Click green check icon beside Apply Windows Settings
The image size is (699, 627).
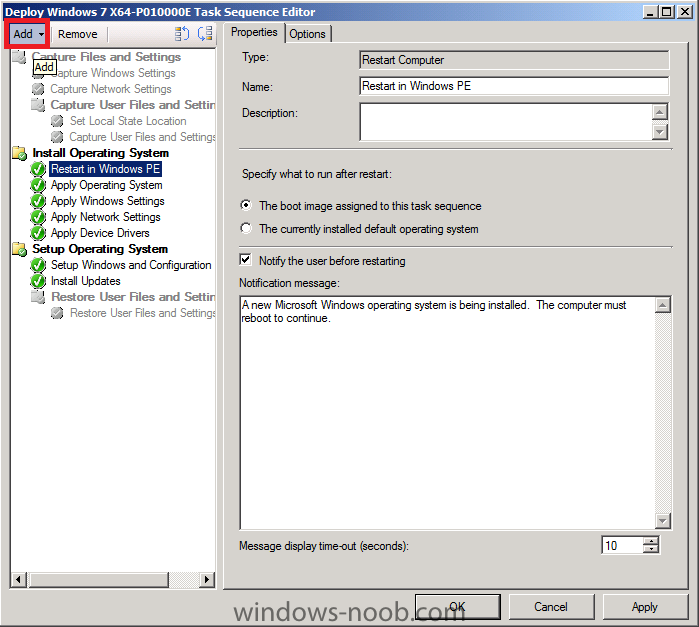38,201
